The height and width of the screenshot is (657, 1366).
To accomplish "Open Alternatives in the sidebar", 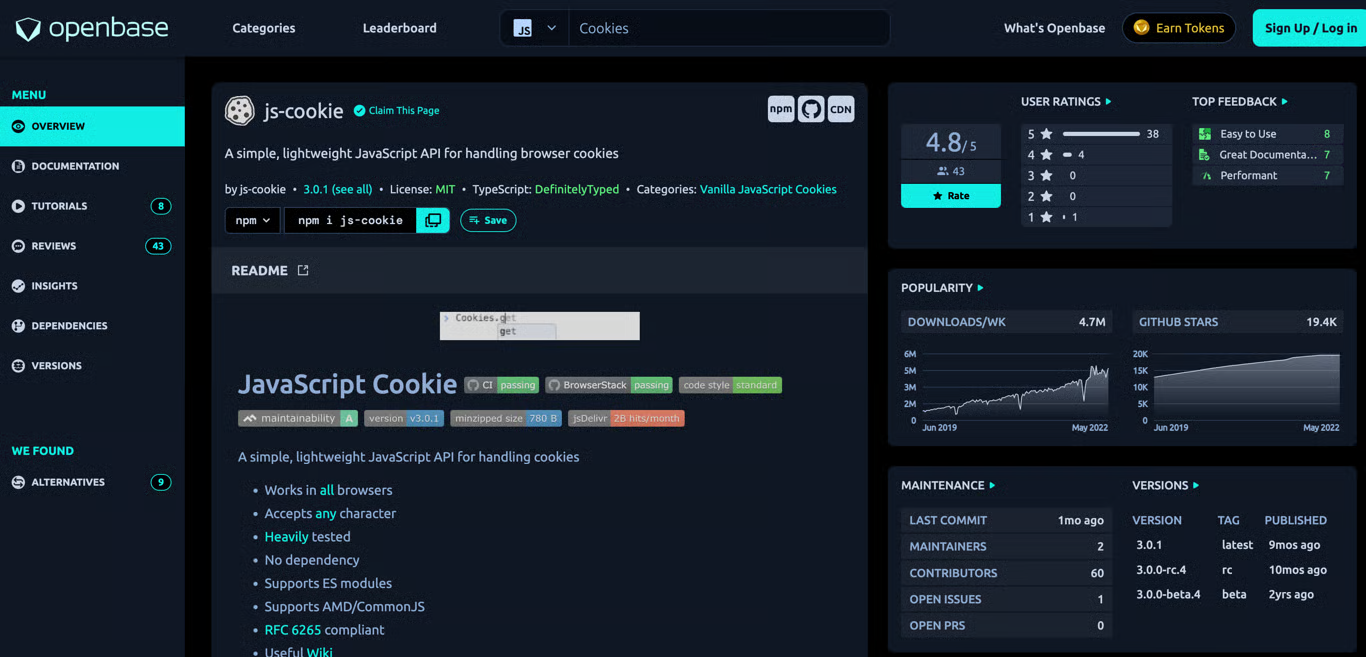I will pyautogui.click(x=92, y=482).
